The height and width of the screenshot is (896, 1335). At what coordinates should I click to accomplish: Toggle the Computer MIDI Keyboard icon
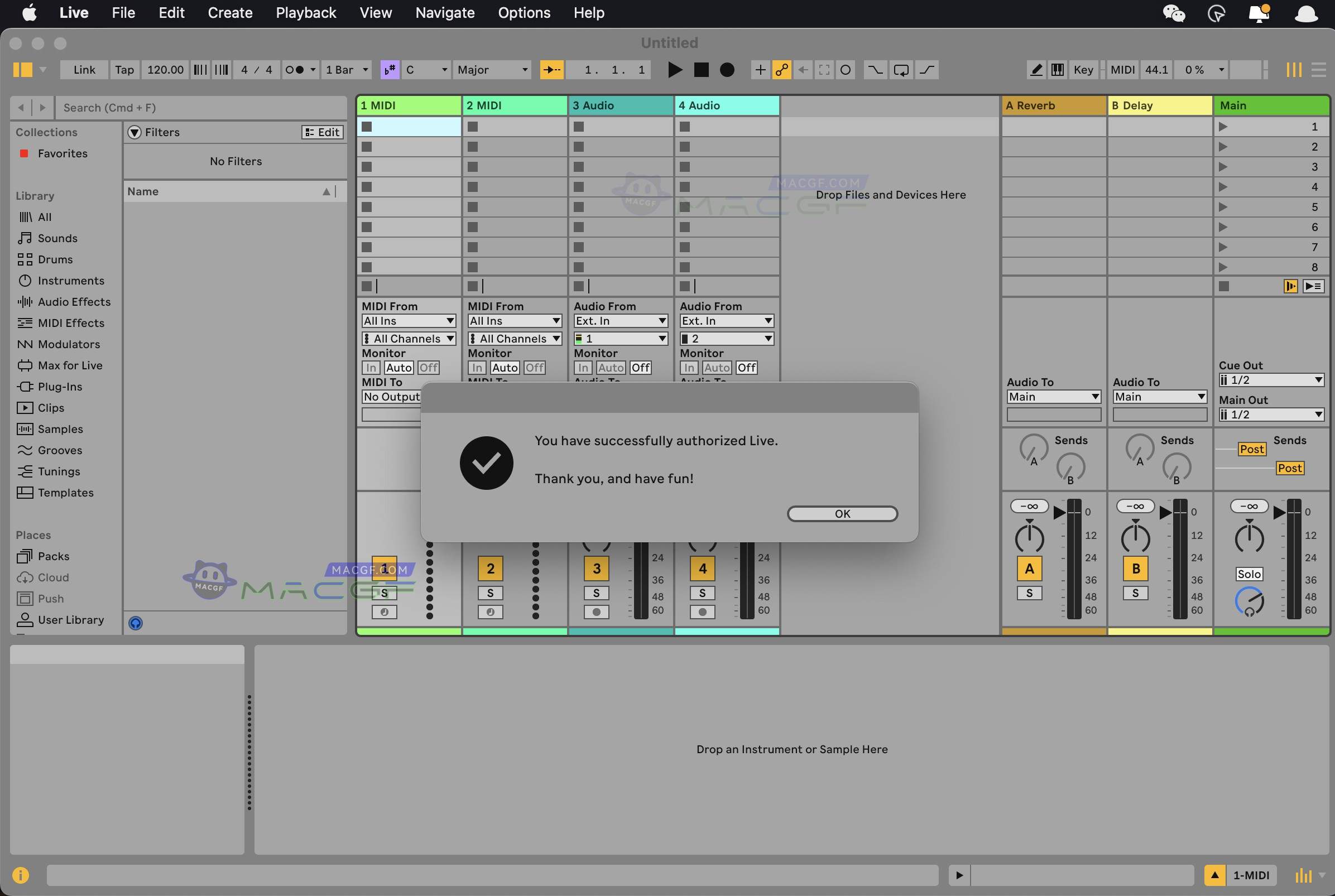coord(1057,70)
